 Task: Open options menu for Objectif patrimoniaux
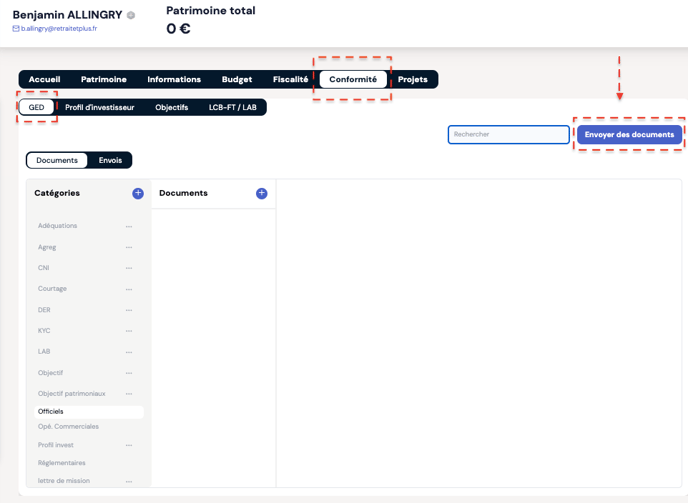129,394
